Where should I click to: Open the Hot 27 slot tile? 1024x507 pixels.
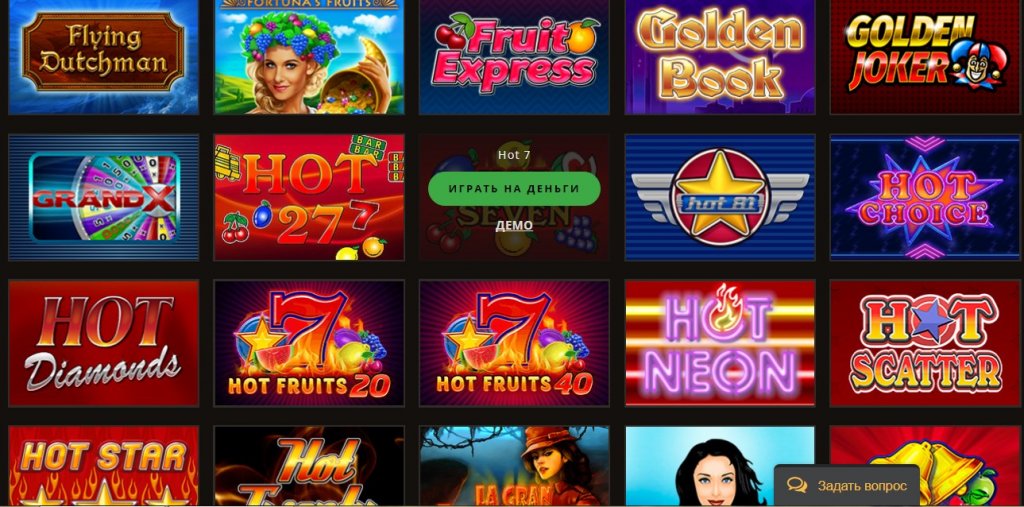coord(309,197)
